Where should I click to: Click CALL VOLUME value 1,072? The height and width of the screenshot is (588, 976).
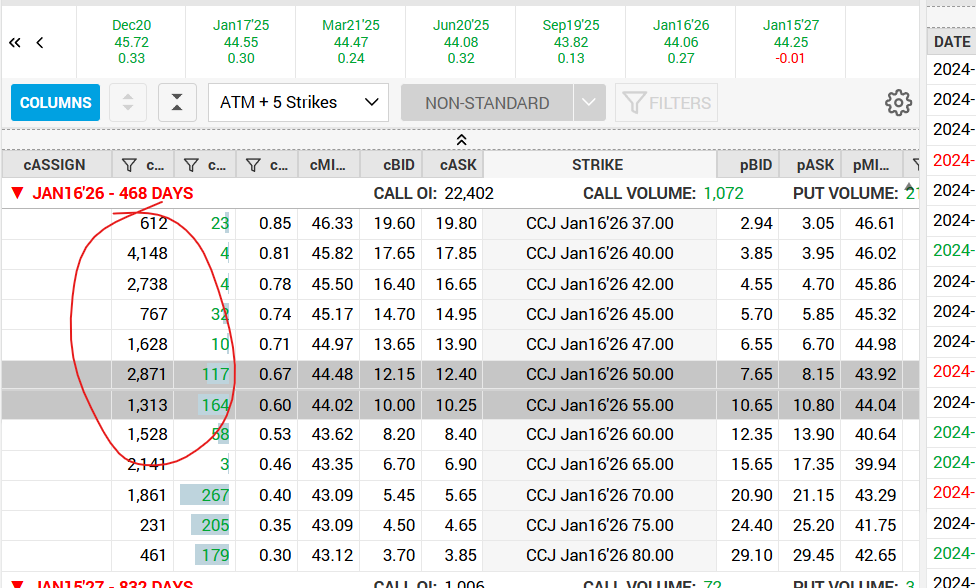(723, 194)
